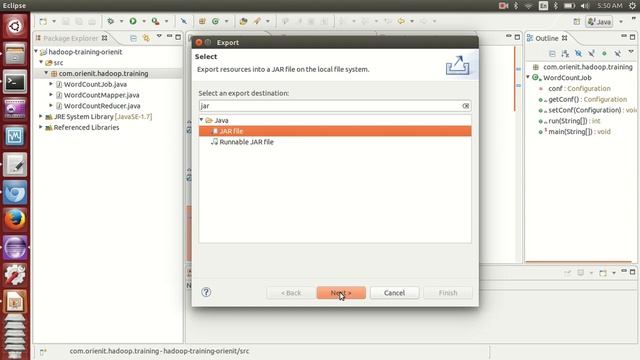Switch to the Outline tab

coord(547,38)
